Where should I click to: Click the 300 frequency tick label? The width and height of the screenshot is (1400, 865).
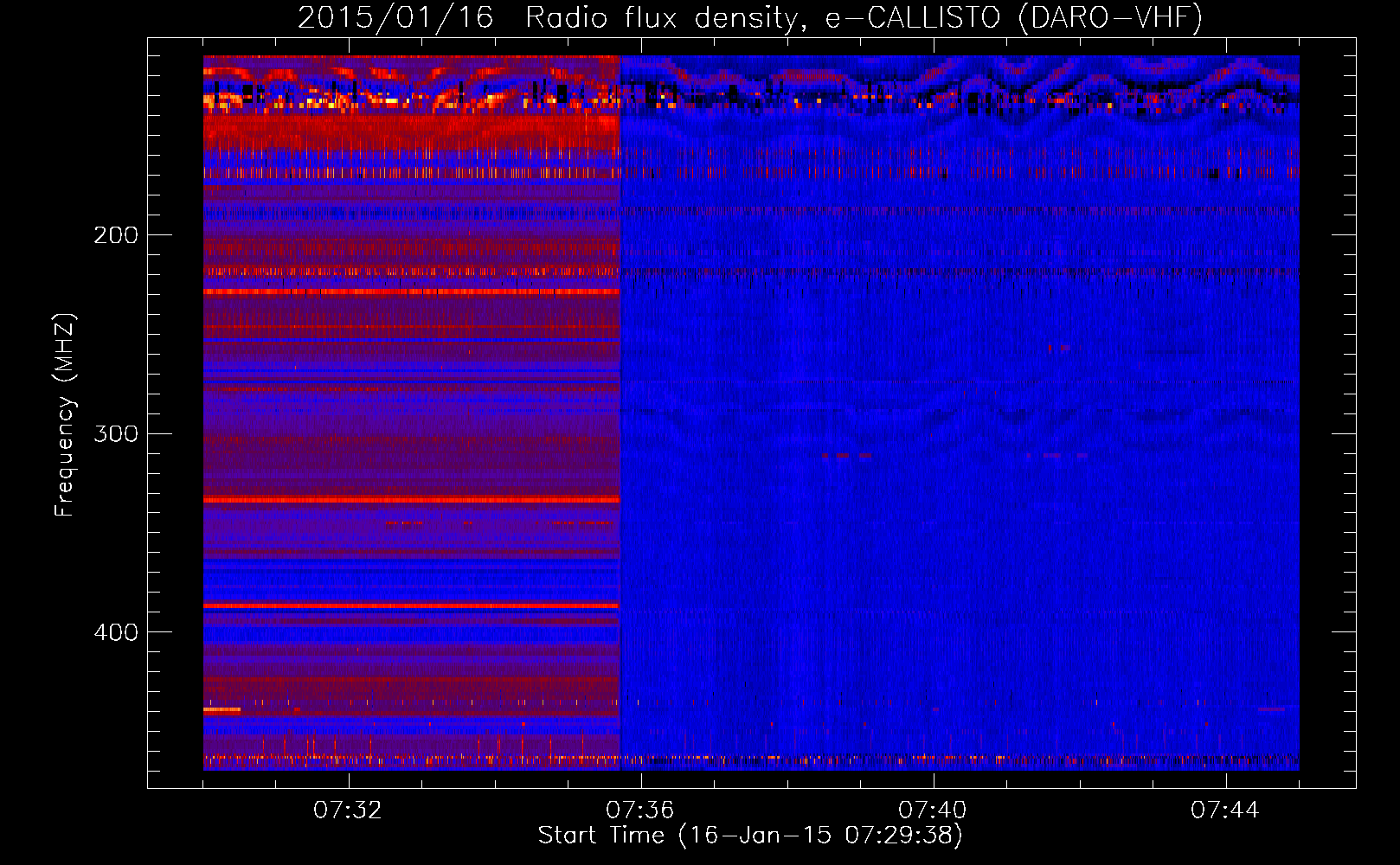point(116,433)
